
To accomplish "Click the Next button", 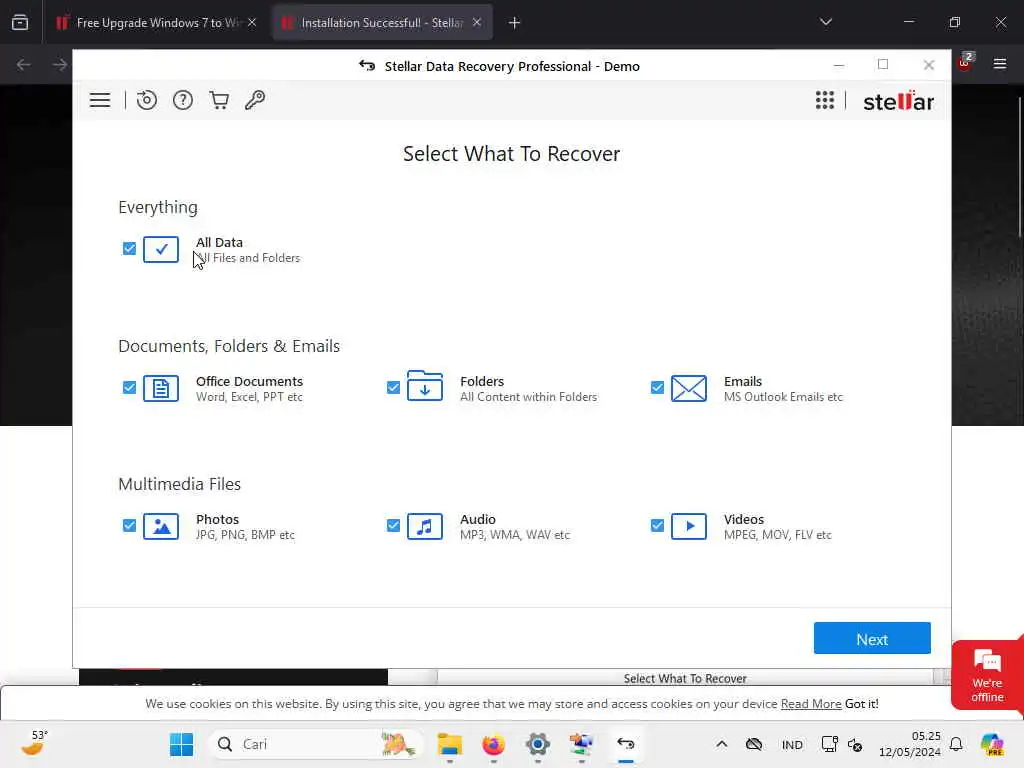I will pos(872,638).
